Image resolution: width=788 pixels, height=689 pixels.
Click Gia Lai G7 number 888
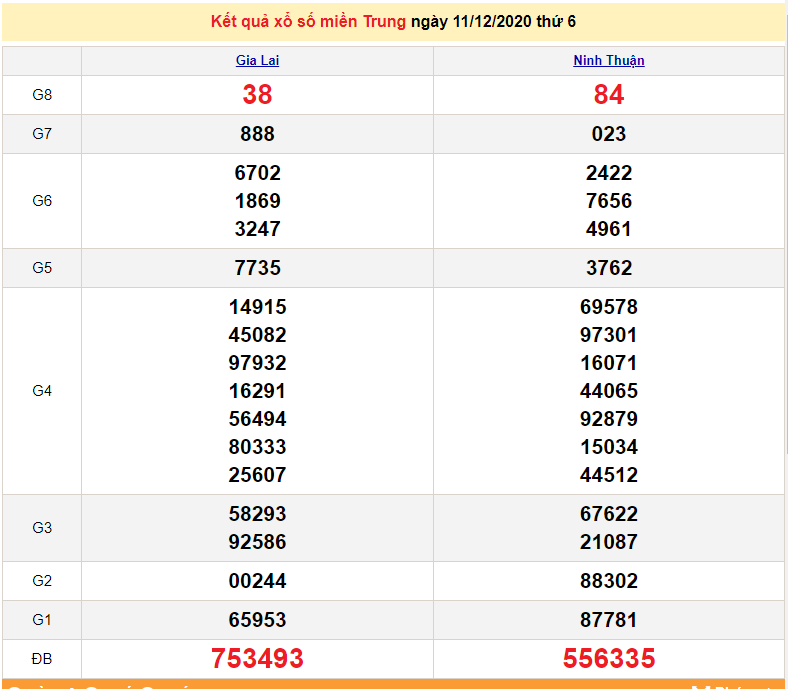pyautogui.click(x=257, y=134)
